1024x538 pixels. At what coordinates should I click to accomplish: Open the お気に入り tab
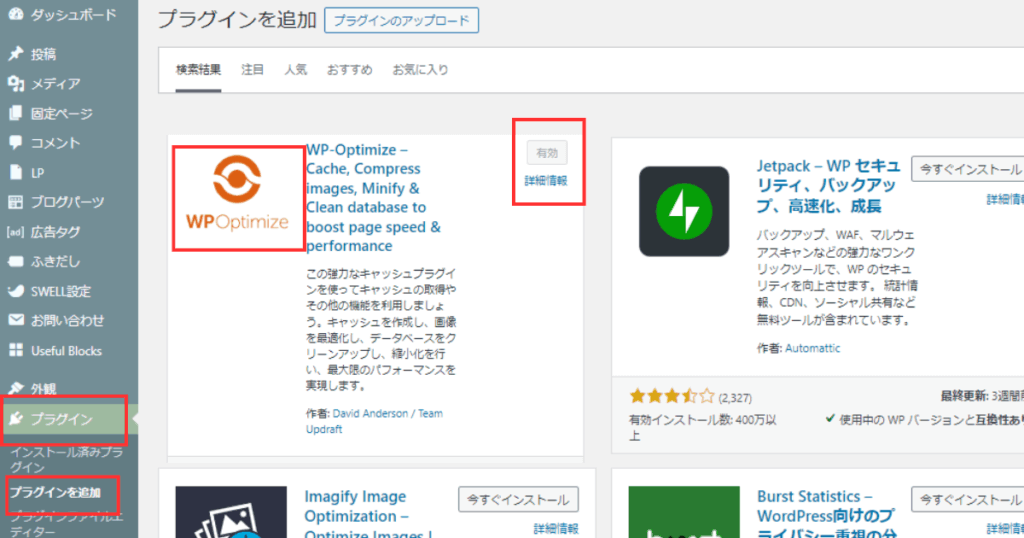click(x=420, y=70)
